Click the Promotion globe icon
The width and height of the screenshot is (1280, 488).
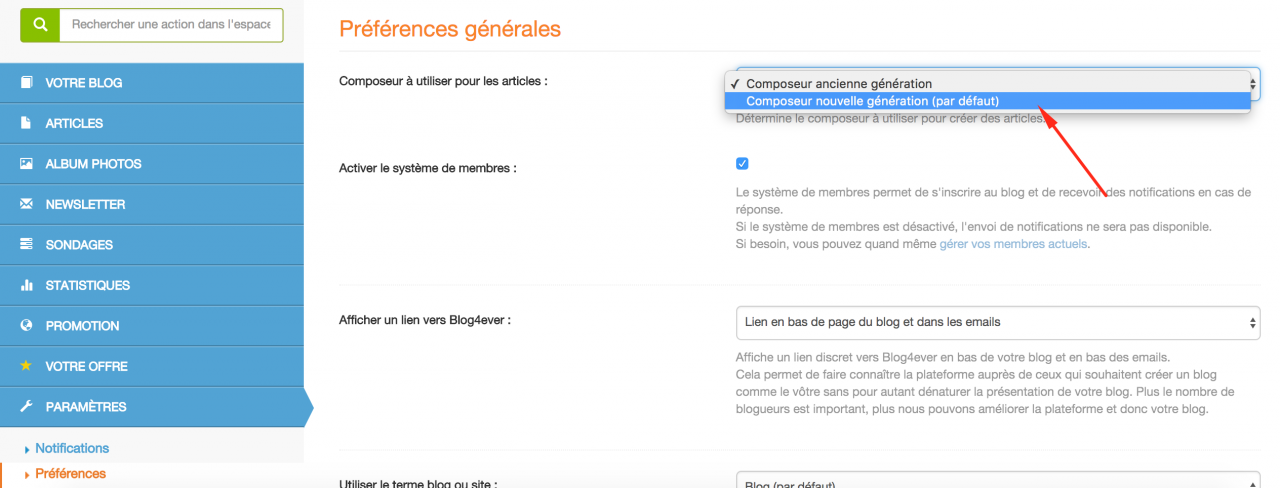click(x=26, y=326)
